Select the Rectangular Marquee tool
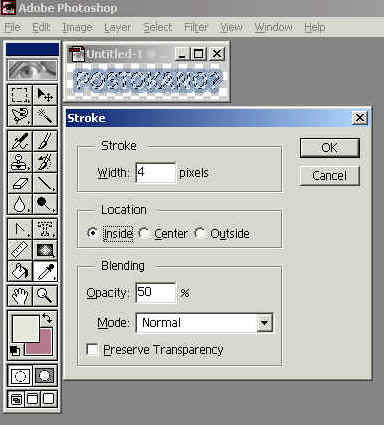Image resolution: width=384 pixels, height=425 pixels. (x=20, y=95)
